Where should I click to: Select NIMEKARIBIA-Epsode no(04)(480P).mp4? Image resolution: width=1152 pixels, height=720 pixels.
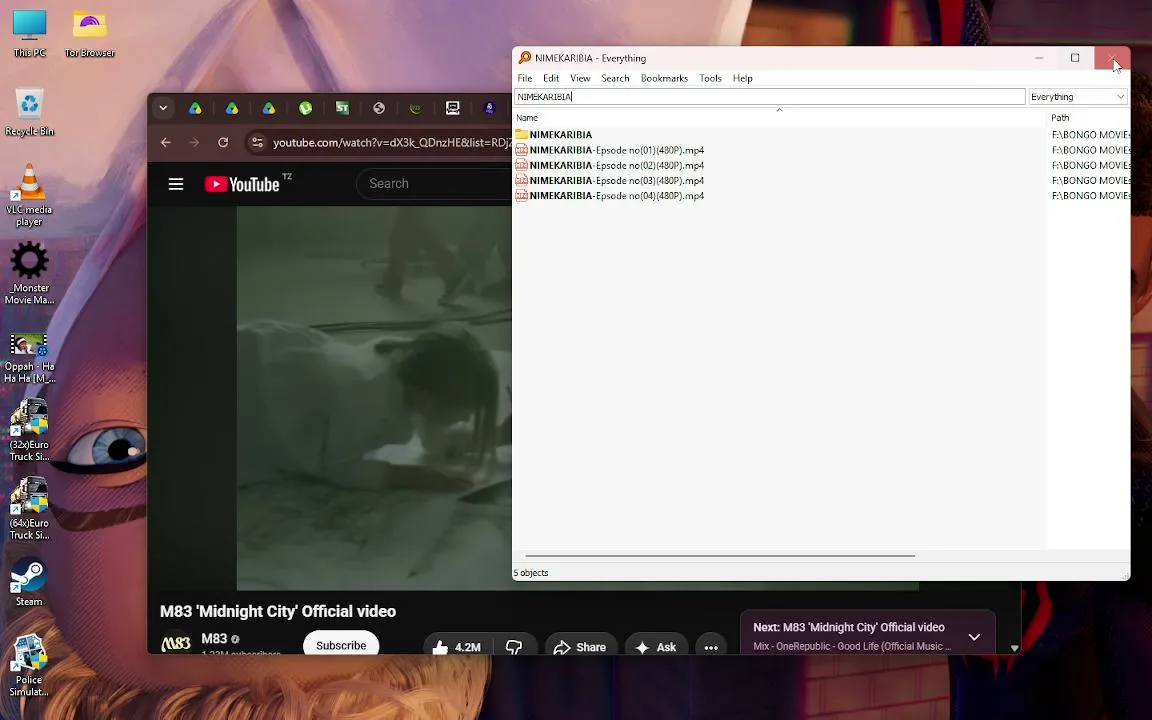pos(610,196)
